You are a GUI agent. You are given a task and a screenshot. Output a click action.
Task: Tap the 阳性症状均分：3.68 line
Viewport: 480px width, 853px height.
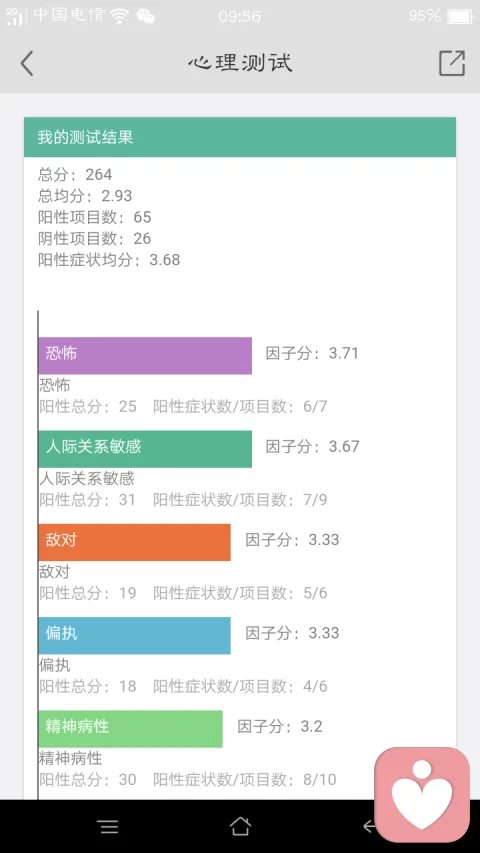109,260
